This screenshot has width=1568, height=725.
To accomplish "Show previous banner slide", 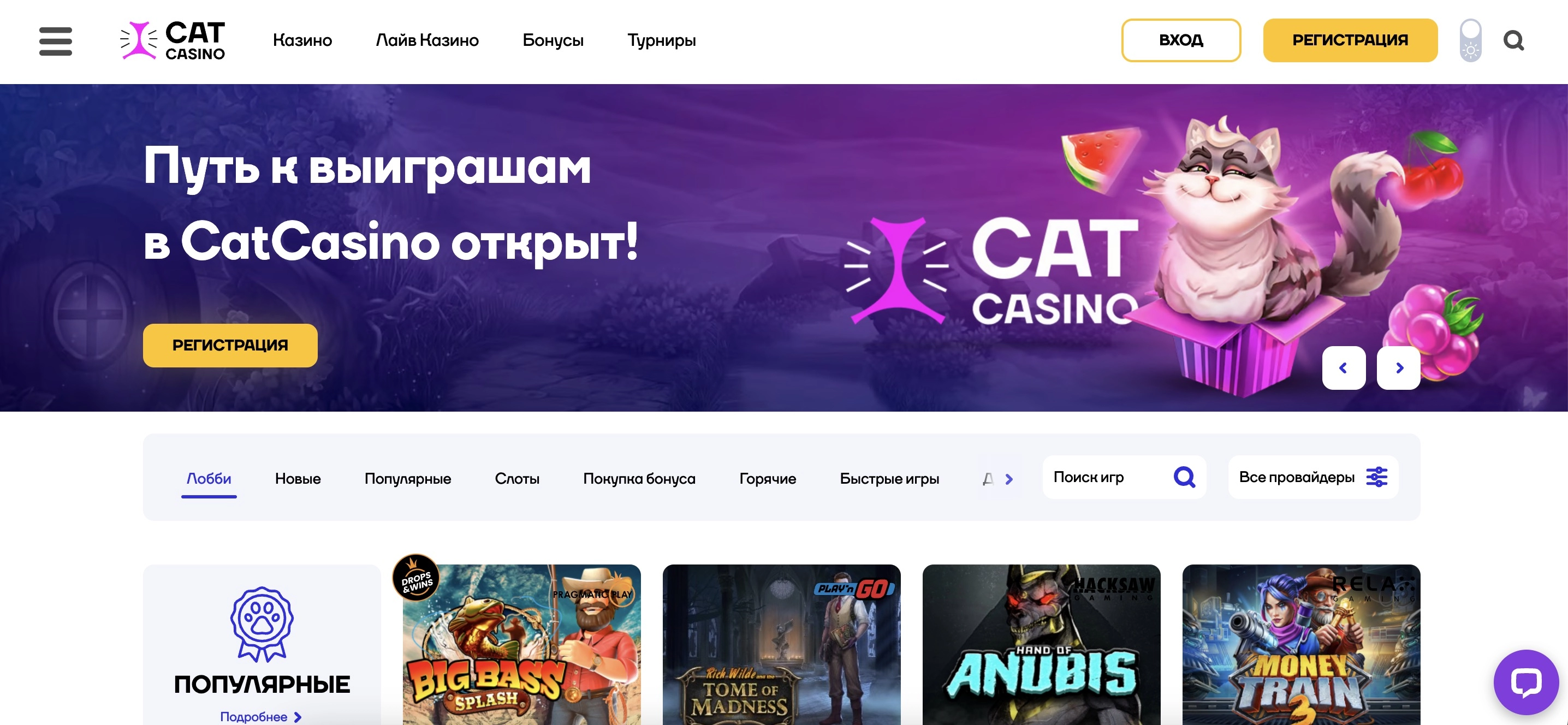I will 1344,367.
